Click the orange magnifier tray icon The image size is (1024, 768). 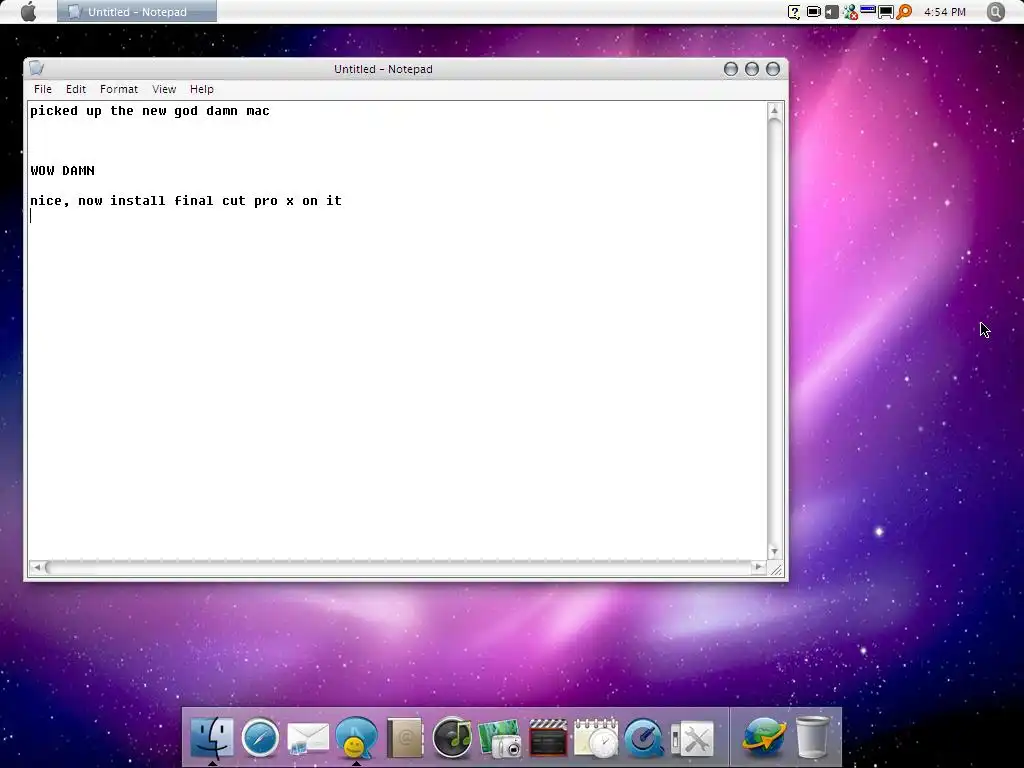coord(904,12)
